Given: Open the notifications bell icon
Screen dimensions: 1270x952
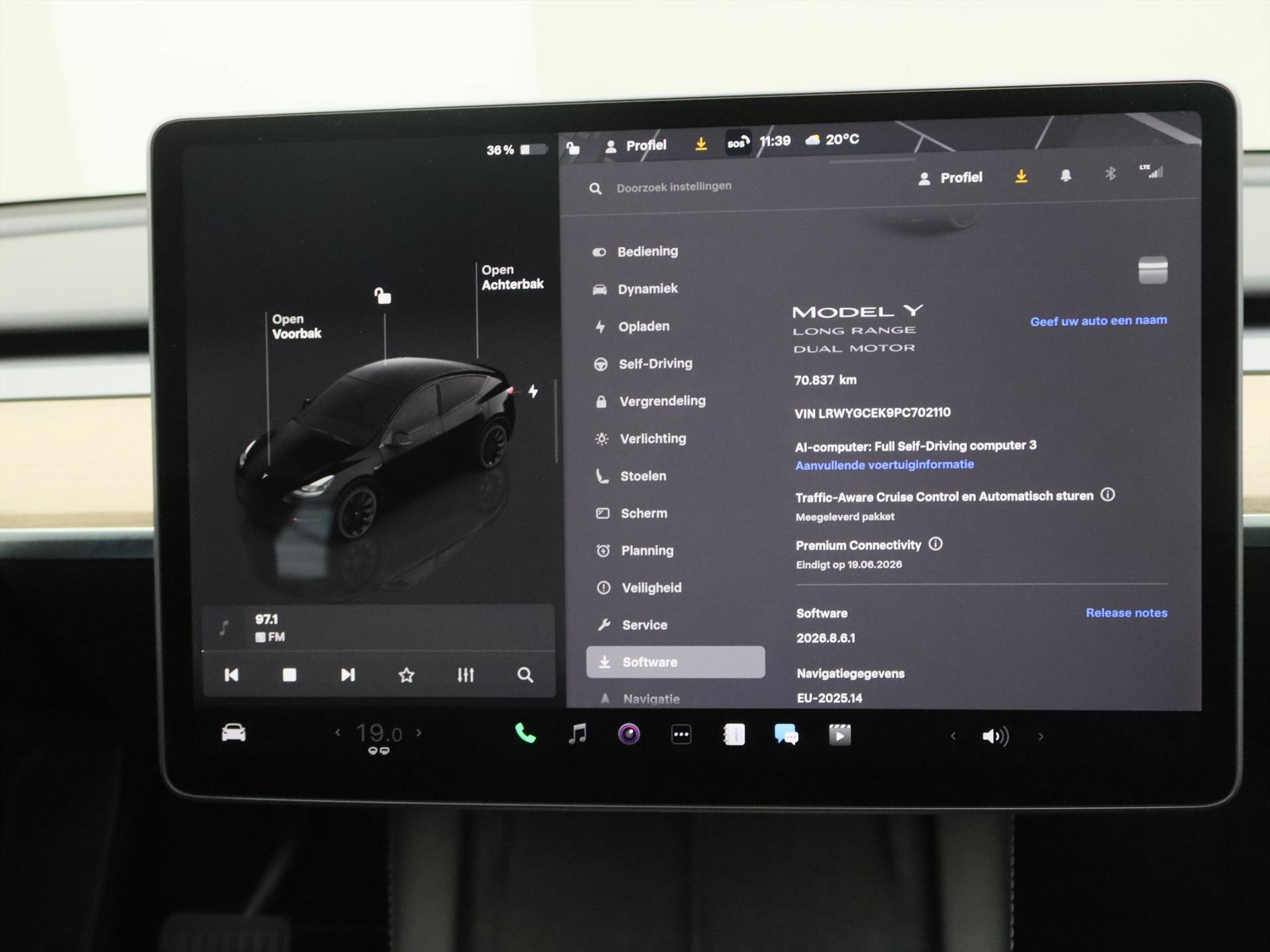Looking at the screenshot, I should pos(1066,175).
